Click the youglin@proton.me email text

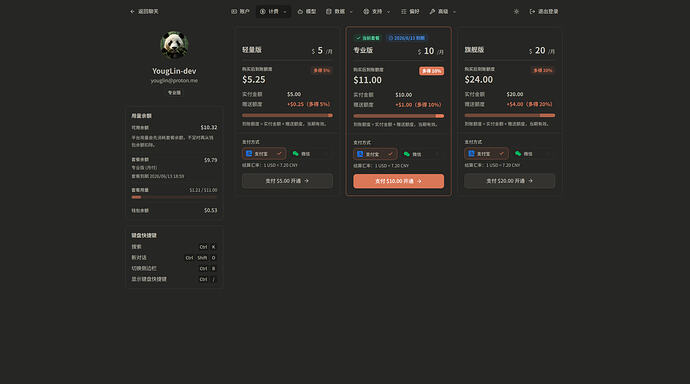[174, 80]
